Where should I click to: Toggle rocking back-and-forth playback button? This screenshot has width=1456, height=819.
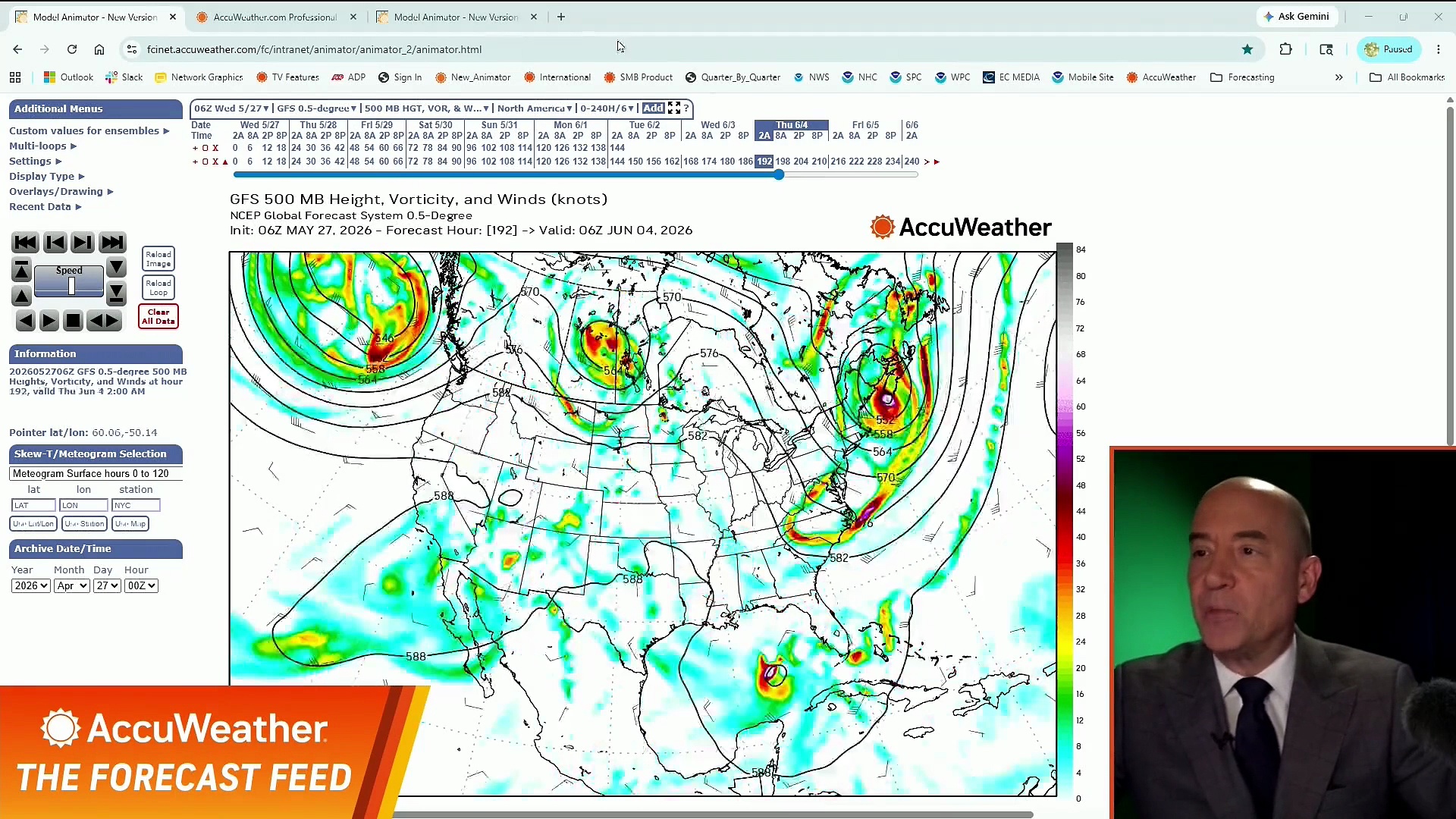[105, 321]
